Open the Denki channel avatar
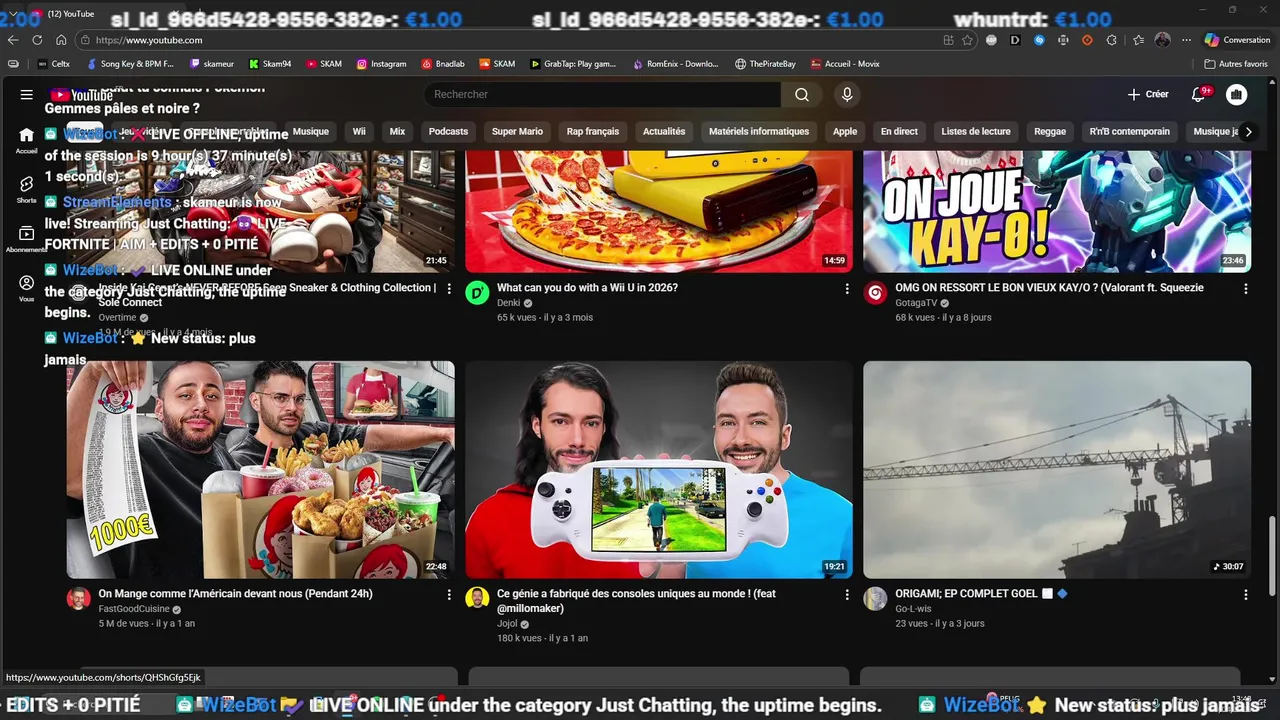Viewport: 1280px width, 720px height. tap(477, 292)
